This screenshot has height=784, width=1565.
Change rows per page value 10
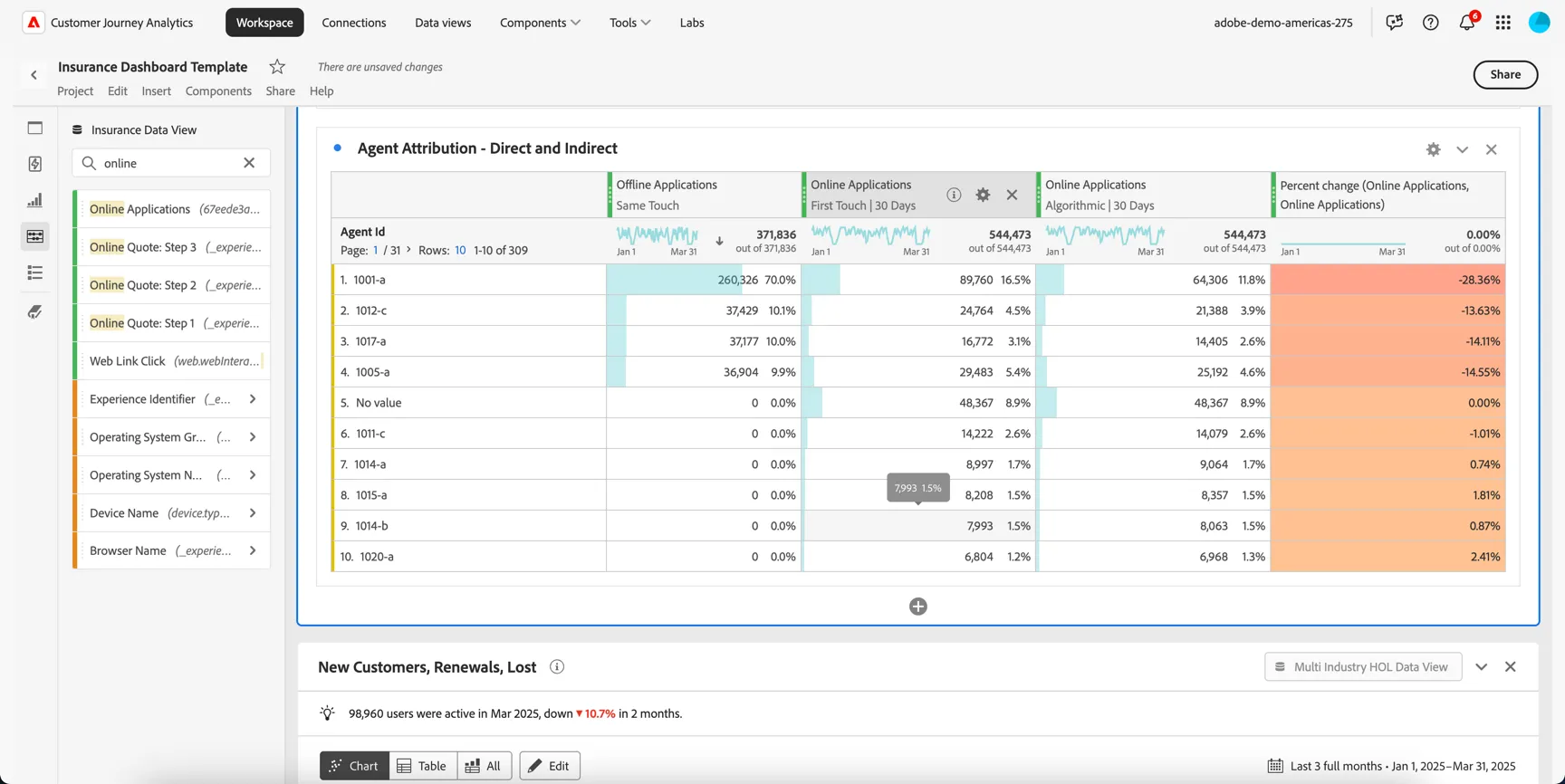[460, 250]
